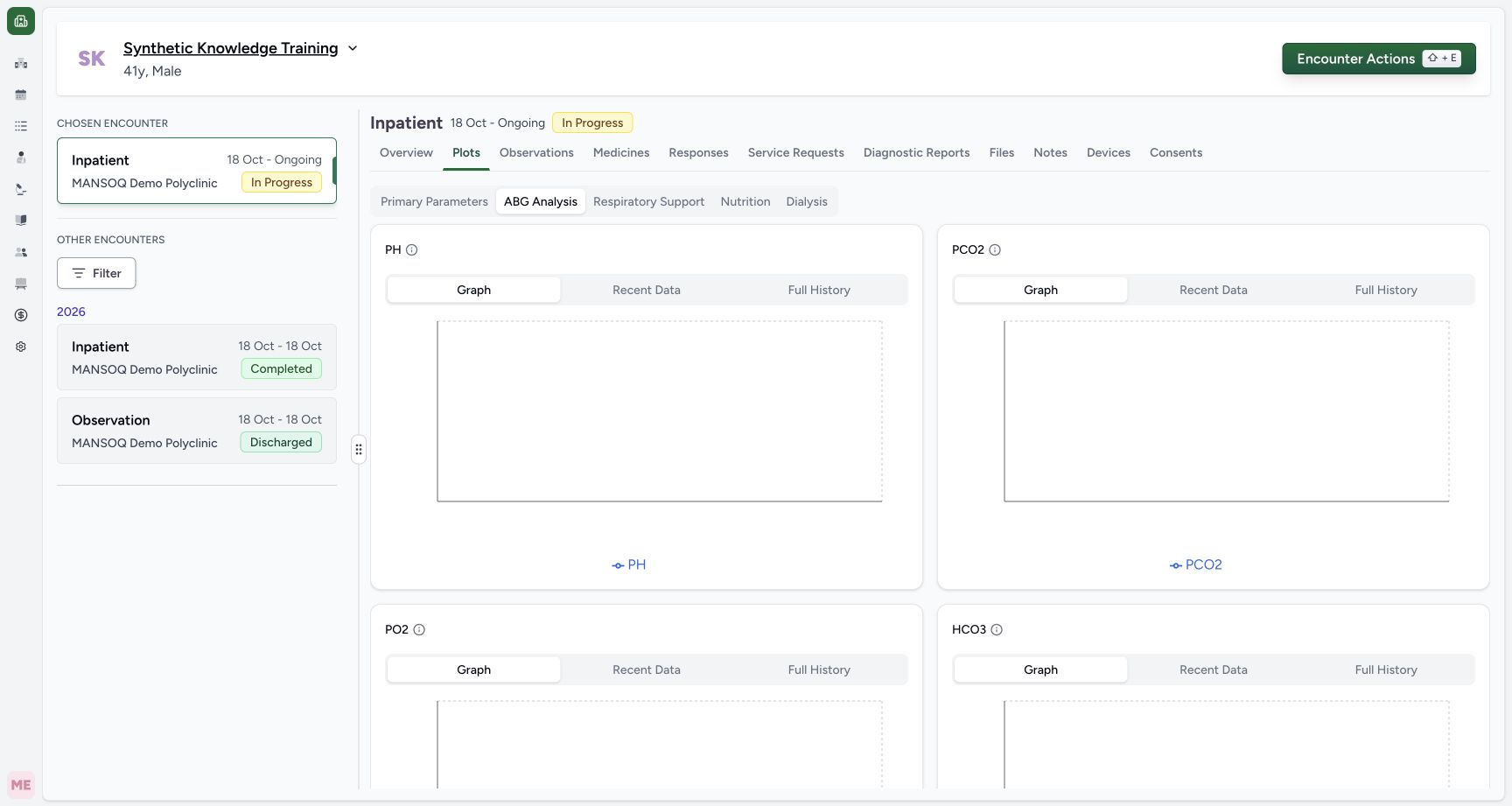
Task: Open the Filter for other encounters
Action: 96,273
